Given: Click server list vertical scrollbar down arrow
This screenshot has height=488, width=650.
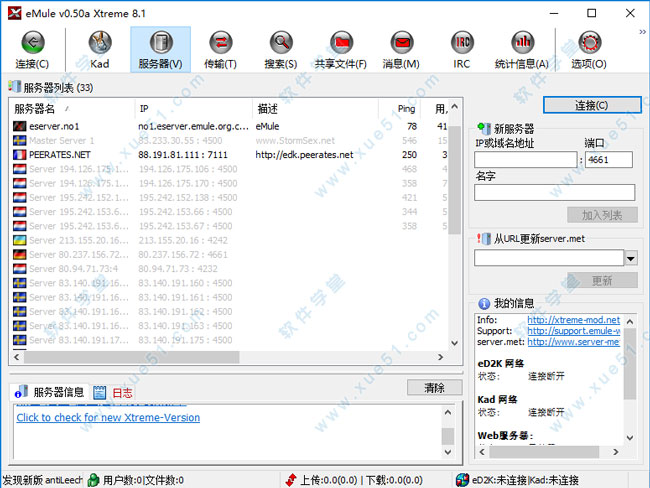Looking at the screenshot, I should coord(455,343).
